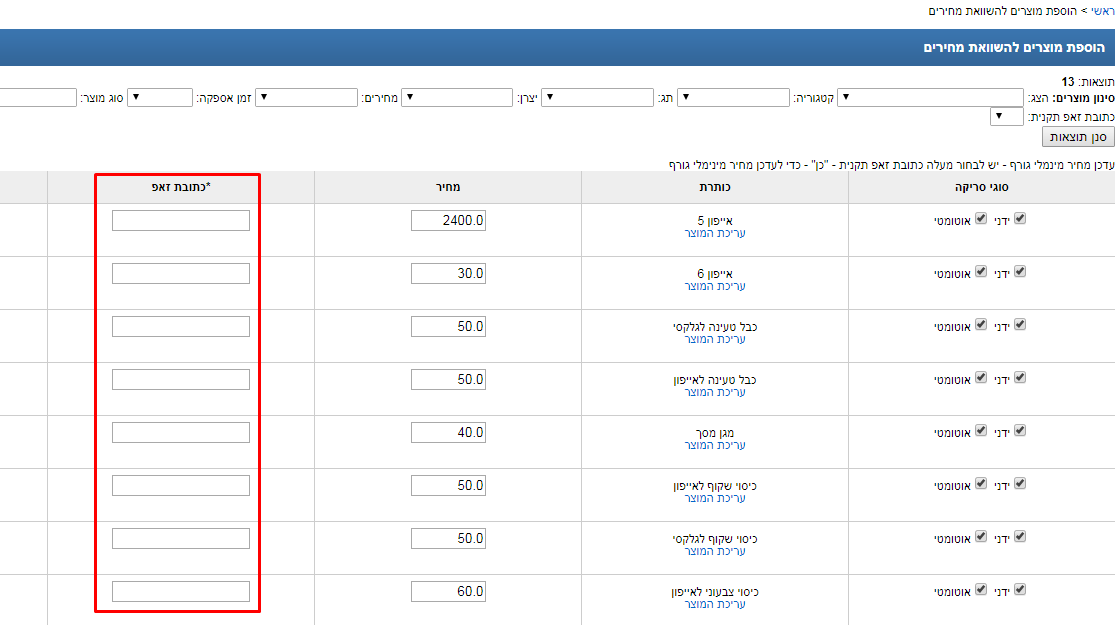This screenshot has height=625, width=1120.
Task: Click price field of כיסוי שקוף לאייפון
Action: tap(449, 486)
